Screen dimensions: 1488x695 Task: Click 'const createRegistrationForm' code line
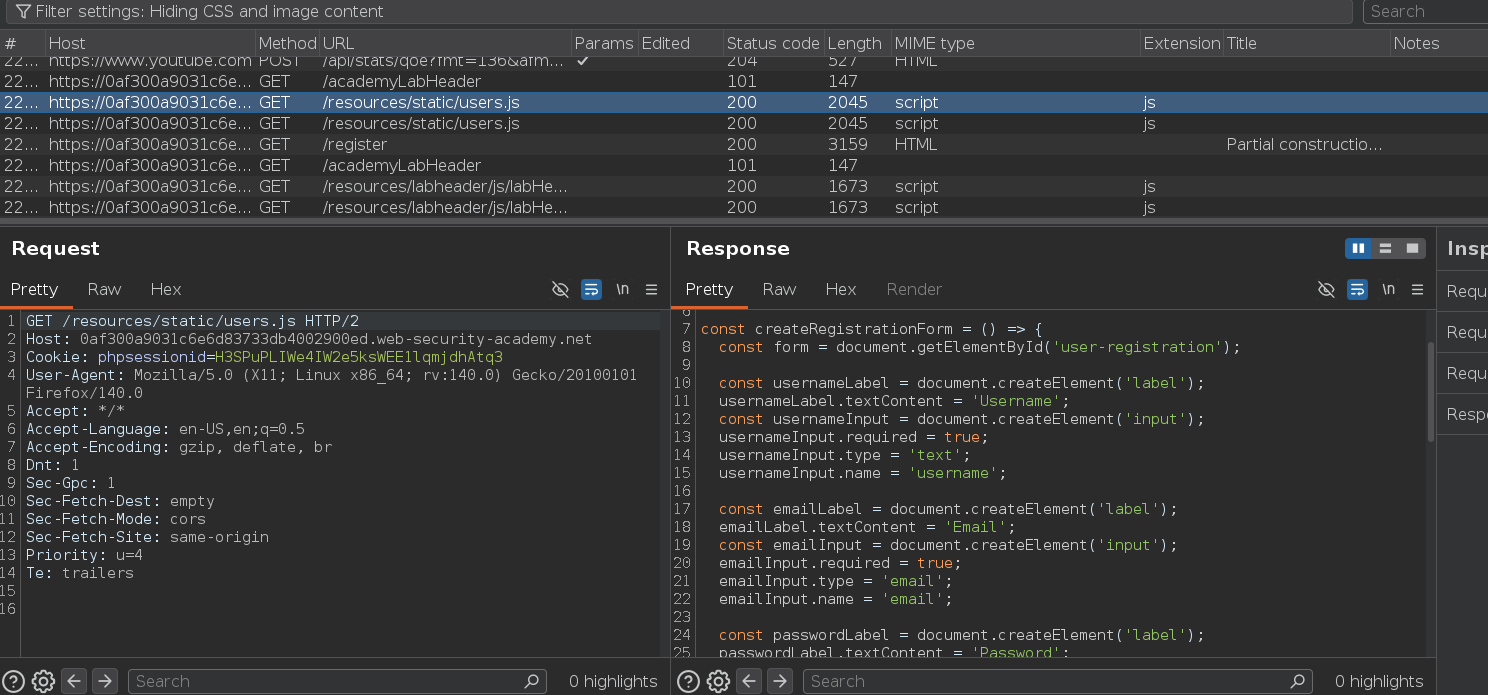[872, 329]
